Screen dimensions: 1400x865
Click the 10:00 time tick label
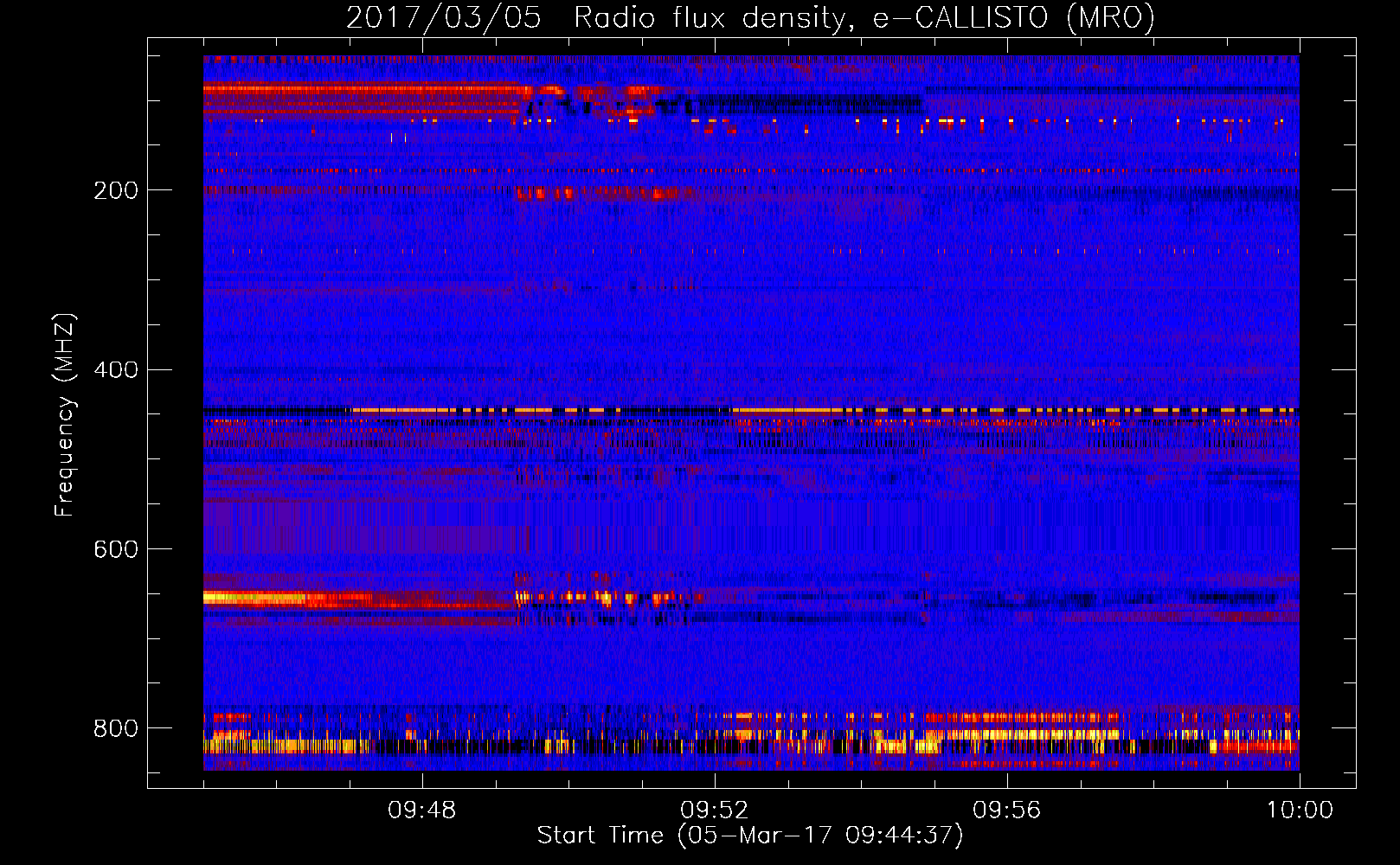[x=1300, y=811]
